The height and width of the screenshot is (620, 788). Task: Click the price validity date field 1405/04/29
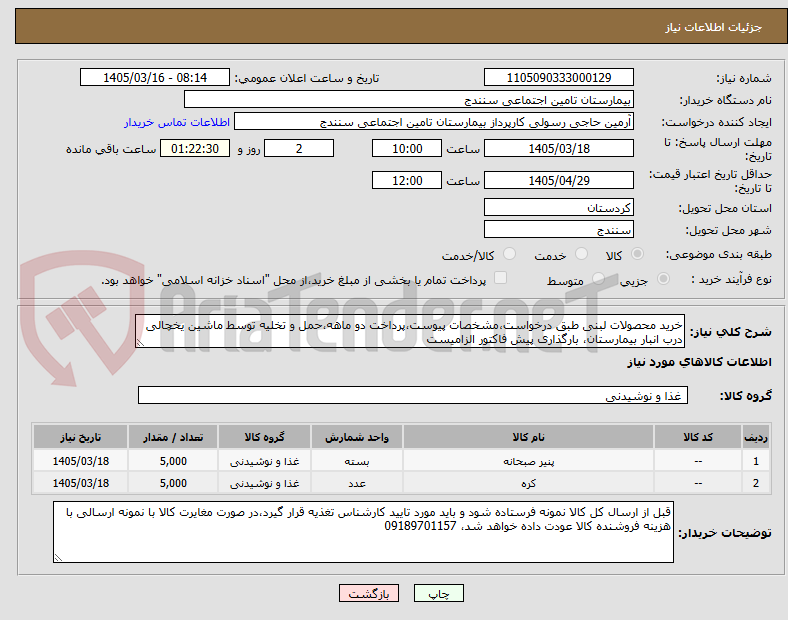tap(559, 180)
